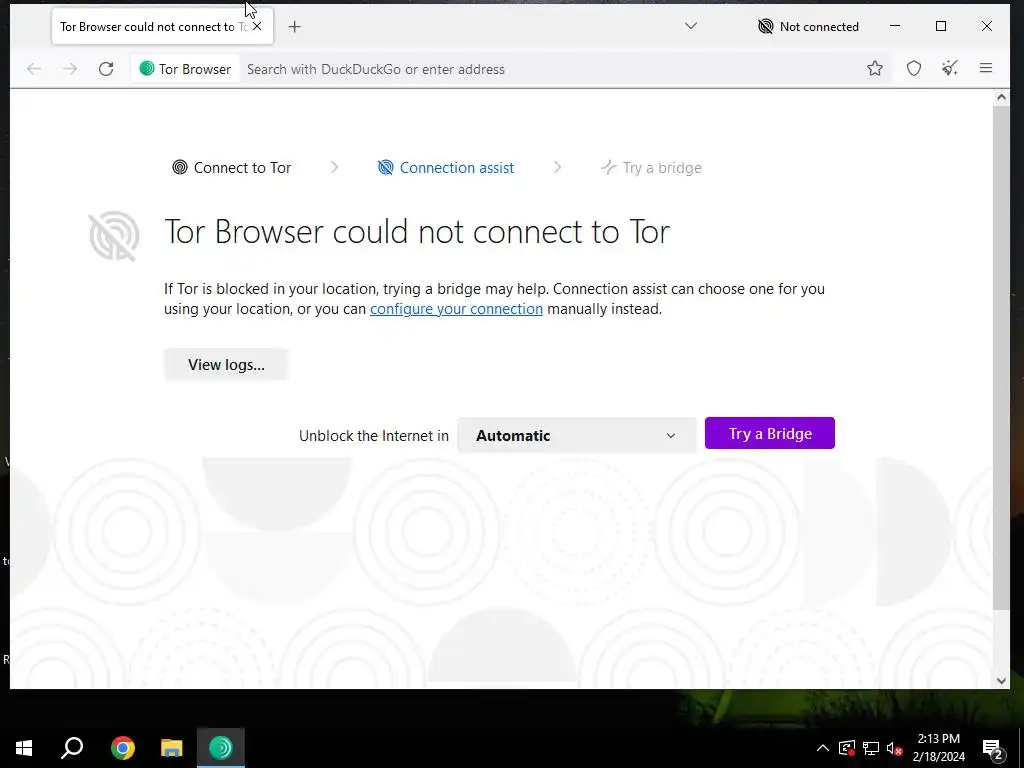1024x768 pixels.
Task: Close the 'Tor Browser could not connect' tab
Action: pos(257,26)
